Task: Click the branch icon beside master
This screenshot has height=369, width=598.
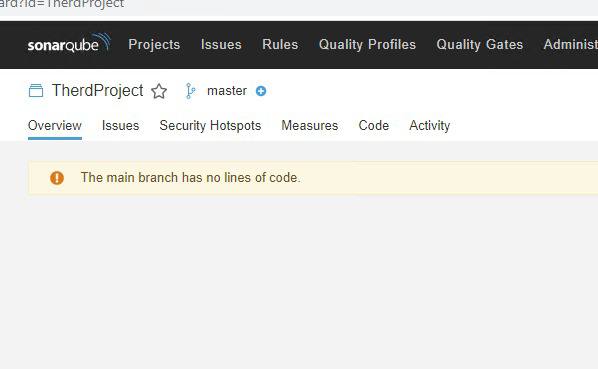Action: 190,91
